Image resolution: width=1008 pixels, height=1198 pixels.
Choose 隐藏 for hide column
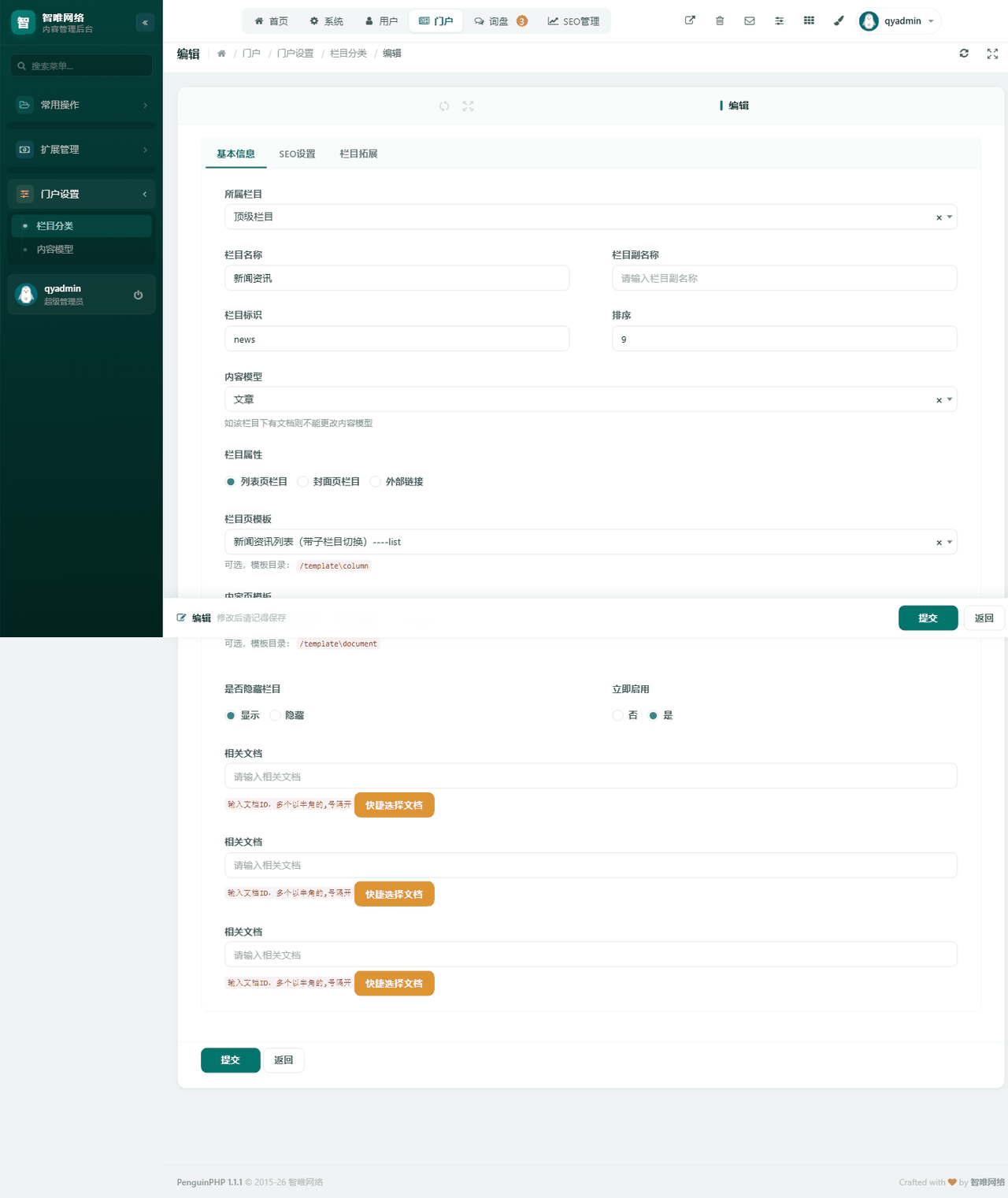275,715
